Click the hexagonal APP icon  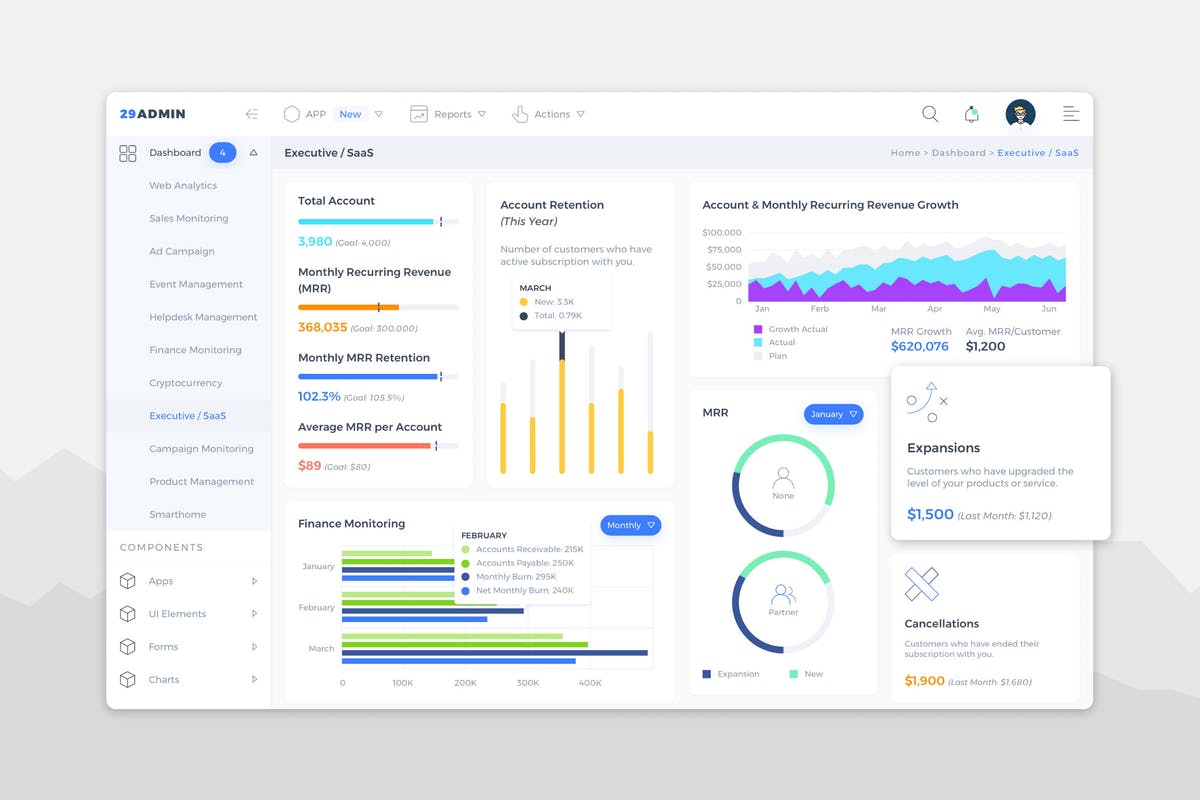[x=290, y=114]
